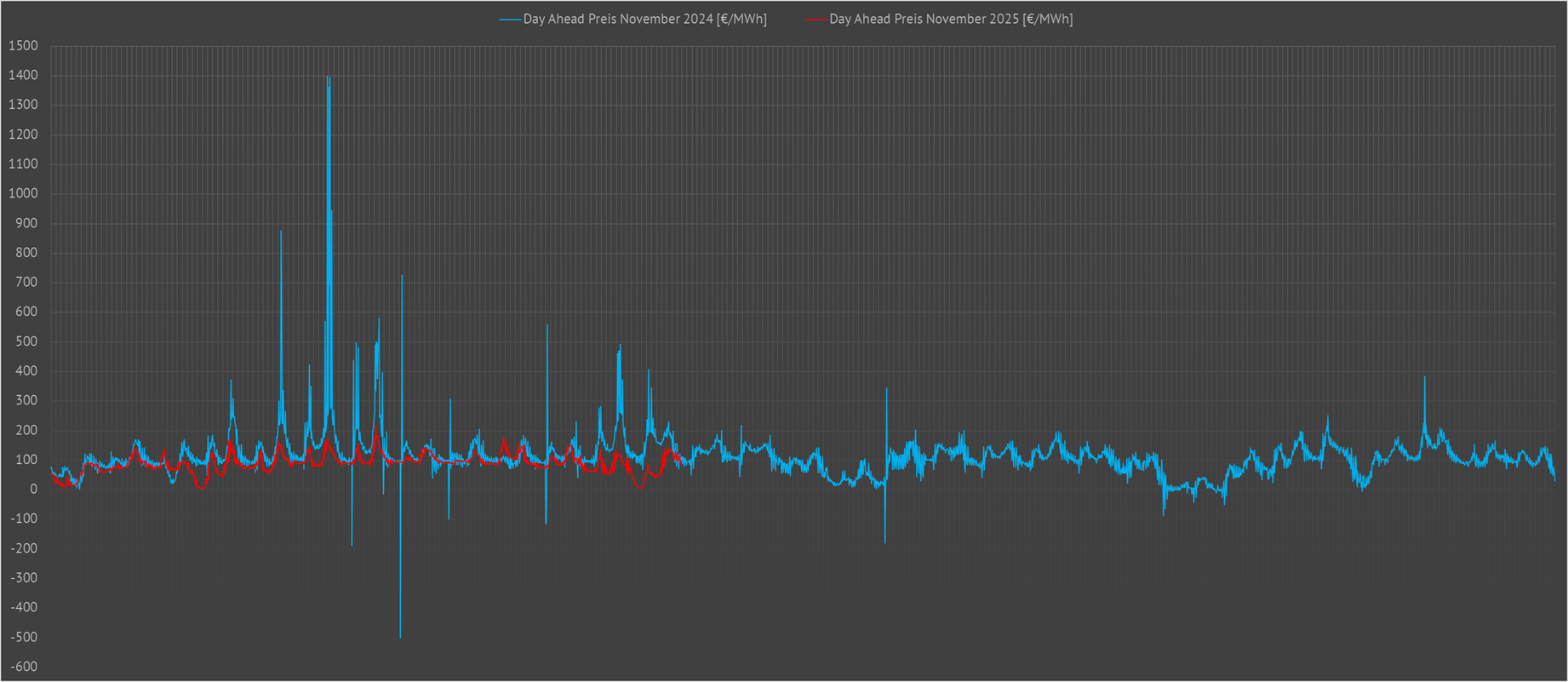
Task: Click the Day Ahead Preis November 2024 legend label
Action: 644,19
